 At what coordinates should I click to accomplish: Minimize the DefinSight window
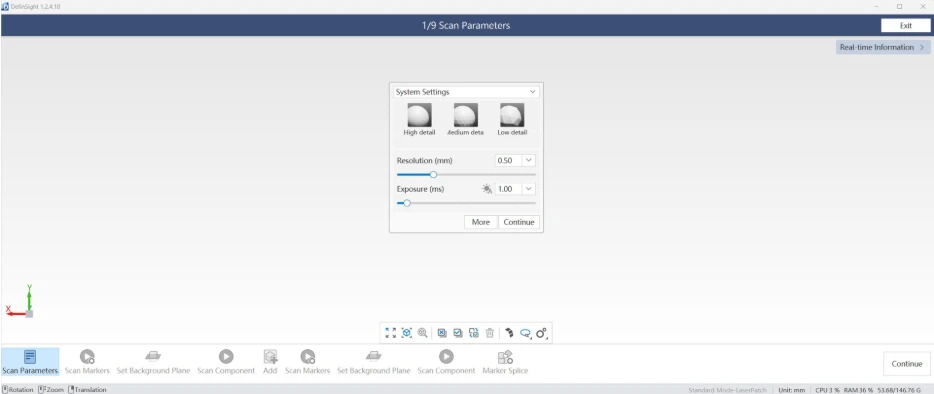coord(877,7)
